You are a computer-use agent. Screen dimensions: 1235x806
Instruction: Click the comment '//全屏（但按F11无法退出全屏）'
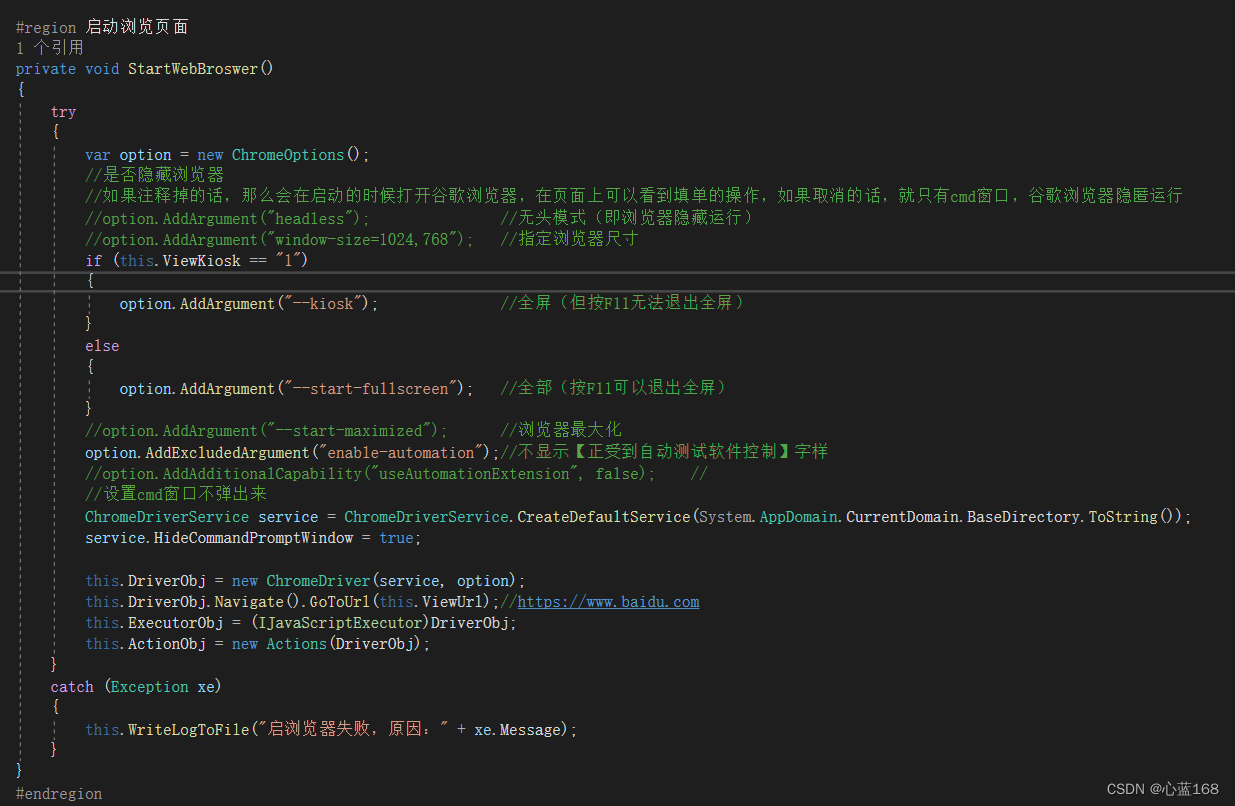(625, 303)
